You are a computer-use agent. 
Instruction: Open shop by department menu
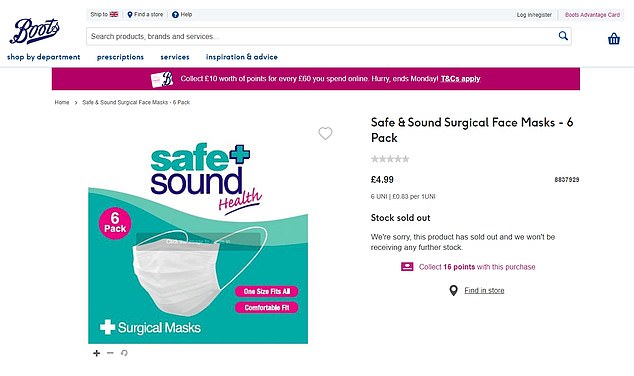pos(44,57)
